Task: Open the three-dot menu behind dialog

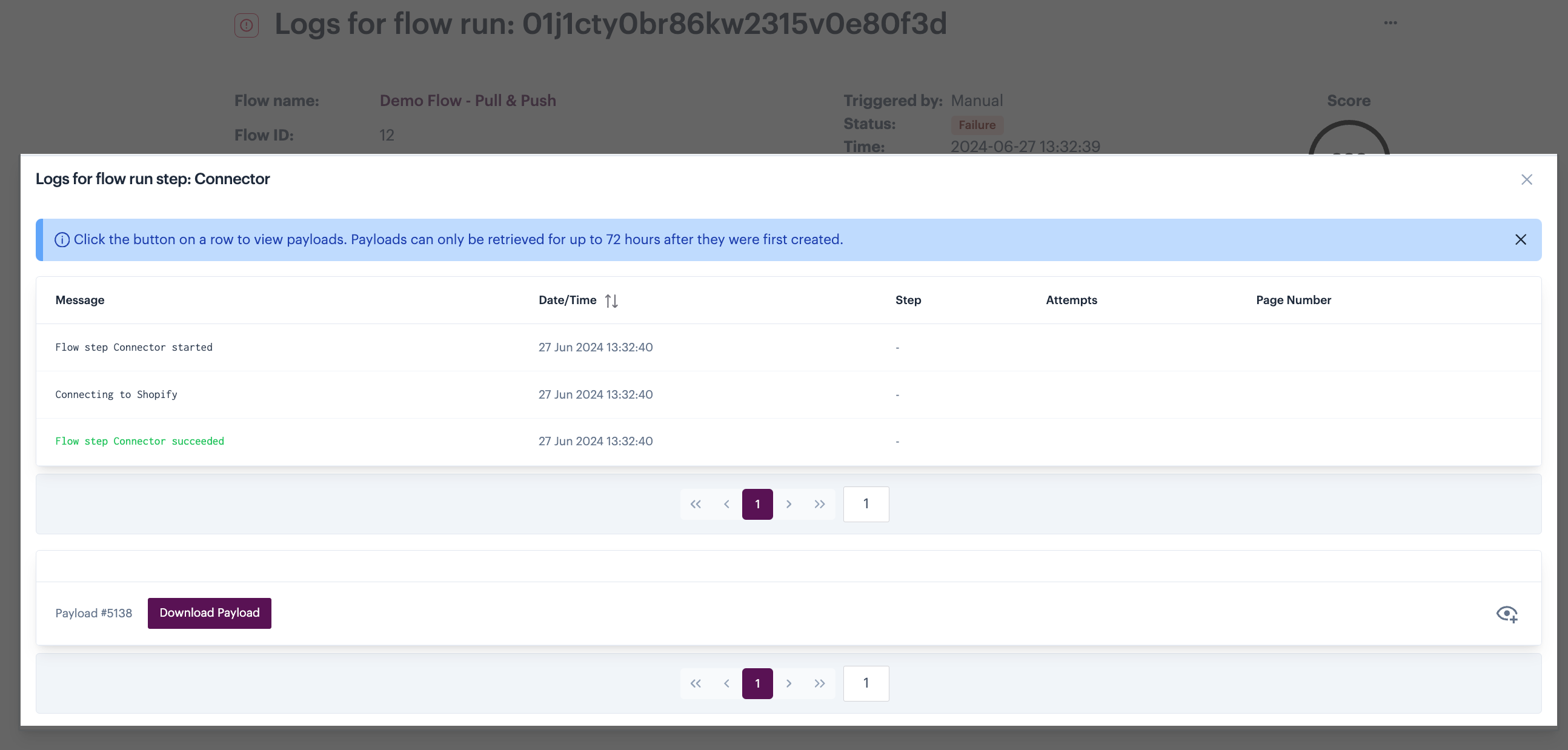Action: 1390,23
